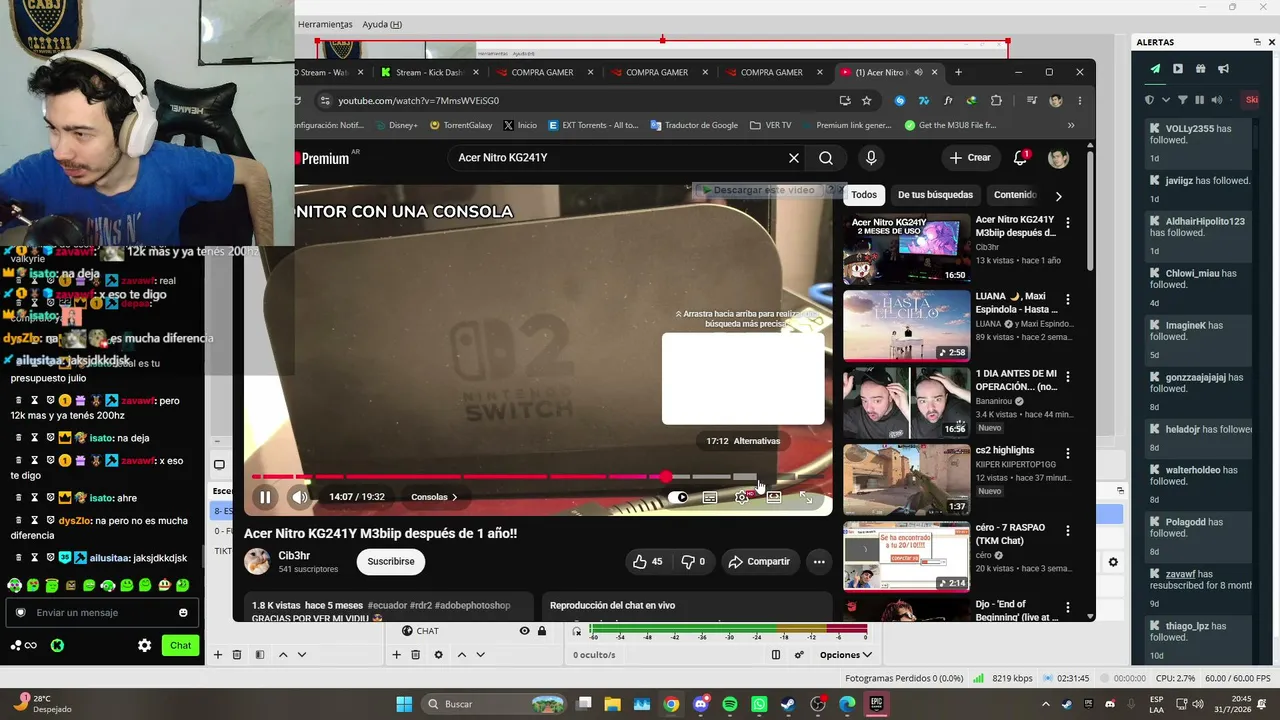Screen dimensions: 1280x720
Task: Click the Windows Start button
Action: point(404,704)
